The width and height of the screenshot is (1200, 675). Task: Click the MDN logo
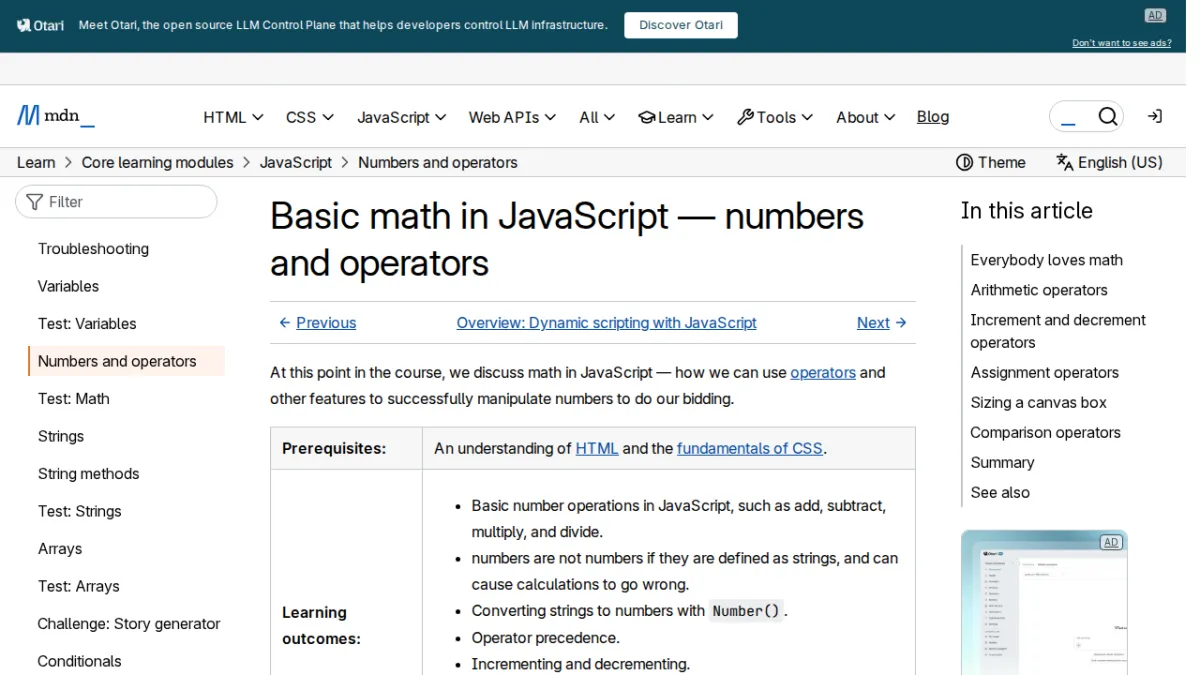pos(56,116)
